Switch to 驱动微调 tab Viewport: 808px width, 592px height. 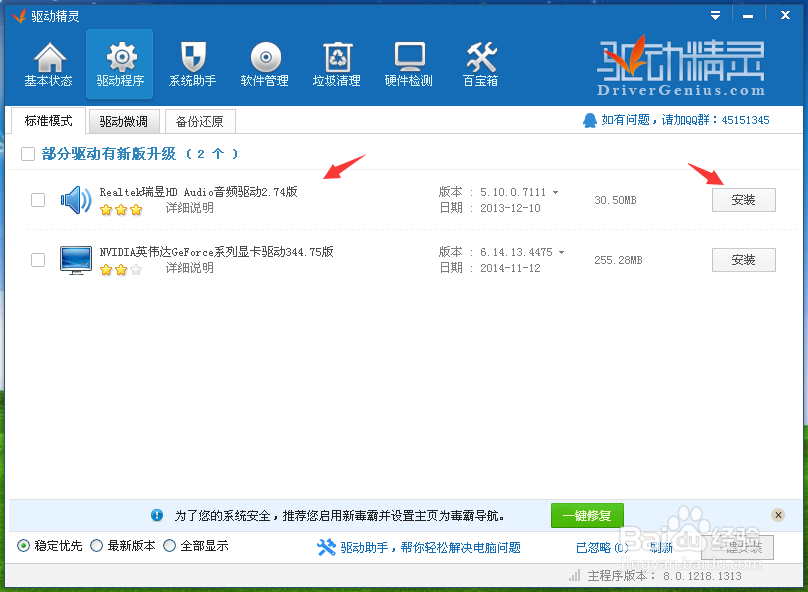124,122
